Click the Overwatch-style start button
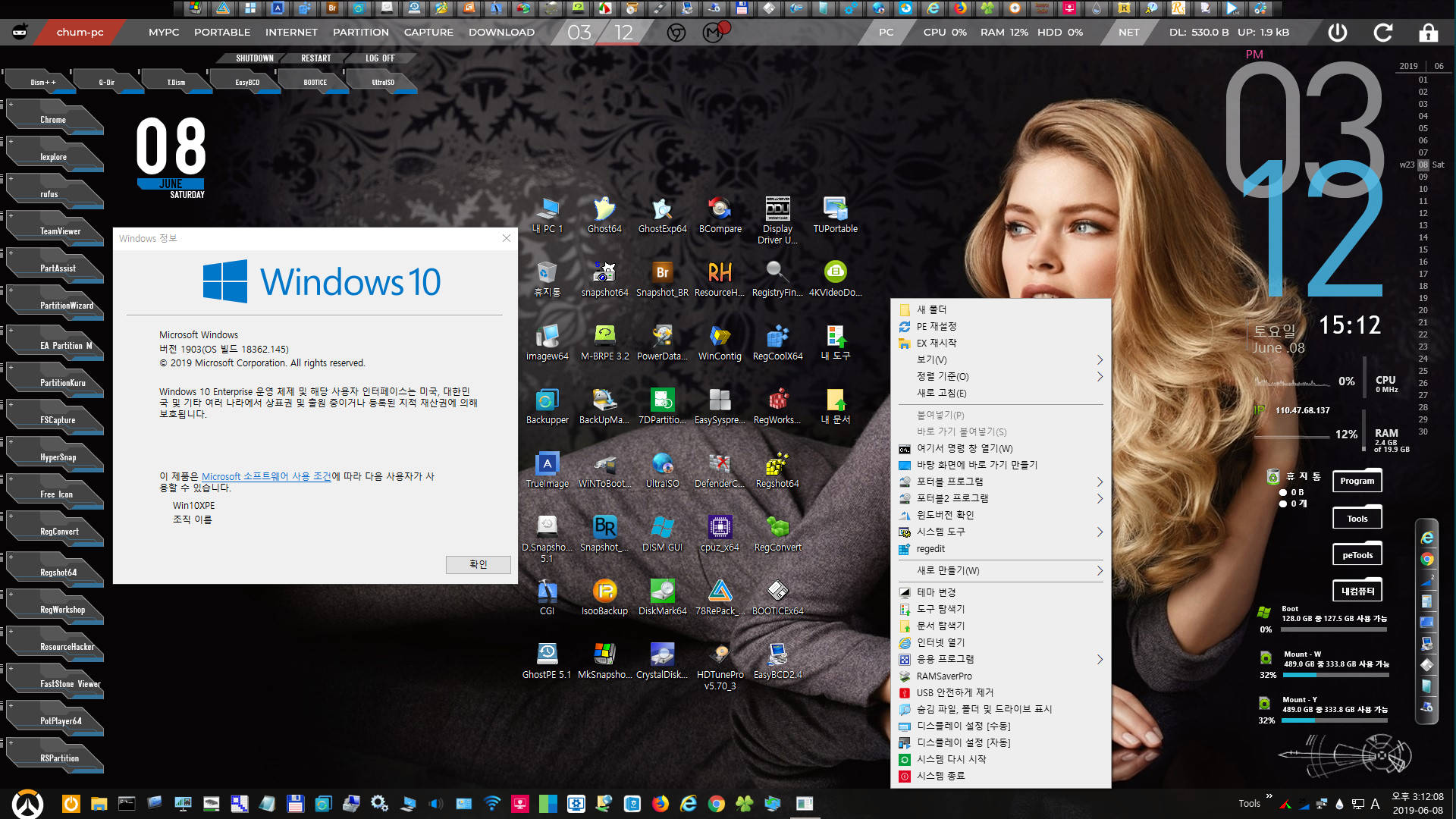 coord(28,804)
